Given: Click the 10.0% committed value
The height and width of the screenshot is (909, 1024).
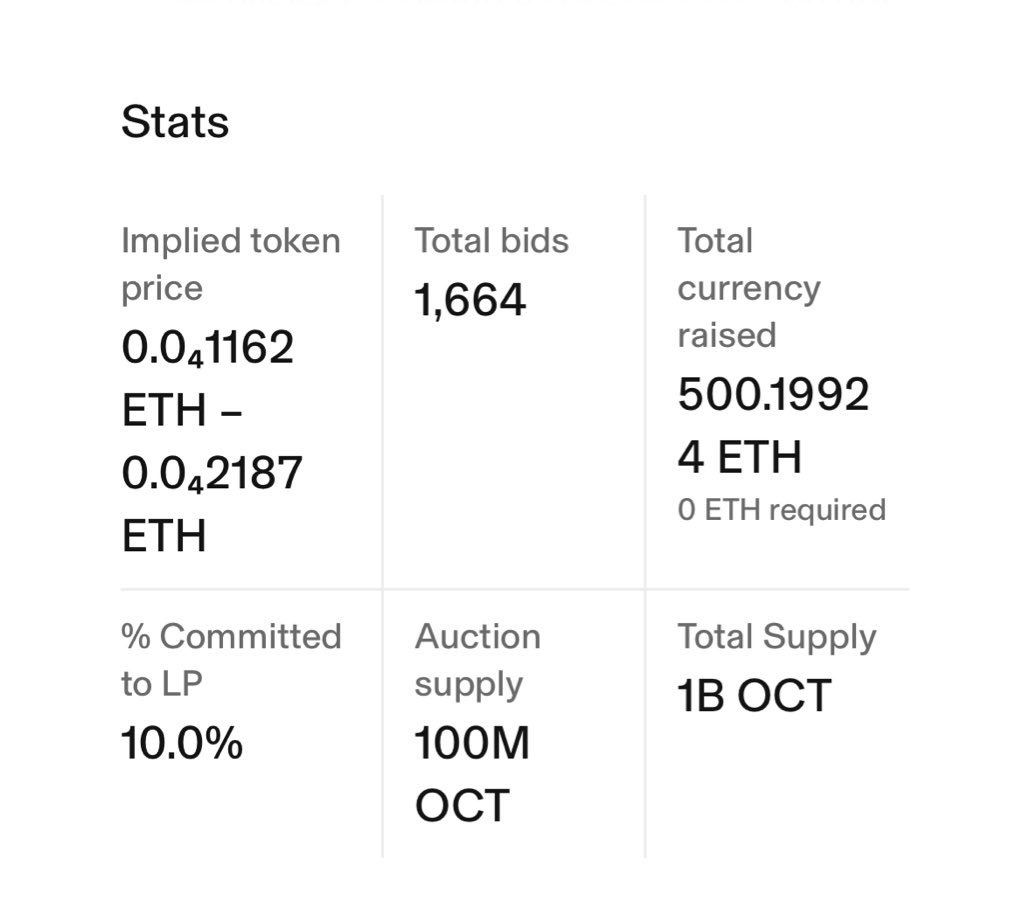Looking at the screenshot, I should [182, 744].
